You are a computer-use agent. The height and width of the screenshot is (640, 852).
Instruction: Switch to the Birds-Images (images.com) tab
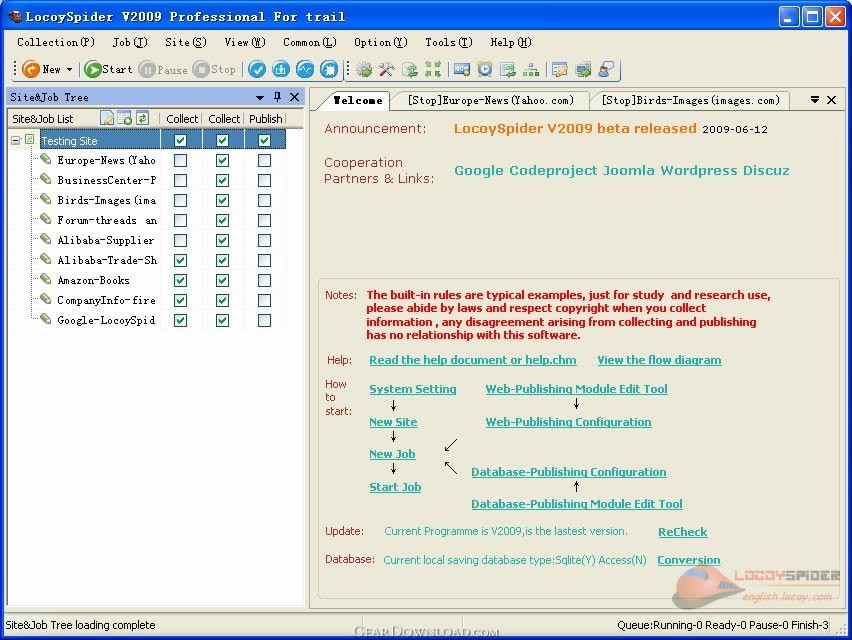[x=690, y=100]
